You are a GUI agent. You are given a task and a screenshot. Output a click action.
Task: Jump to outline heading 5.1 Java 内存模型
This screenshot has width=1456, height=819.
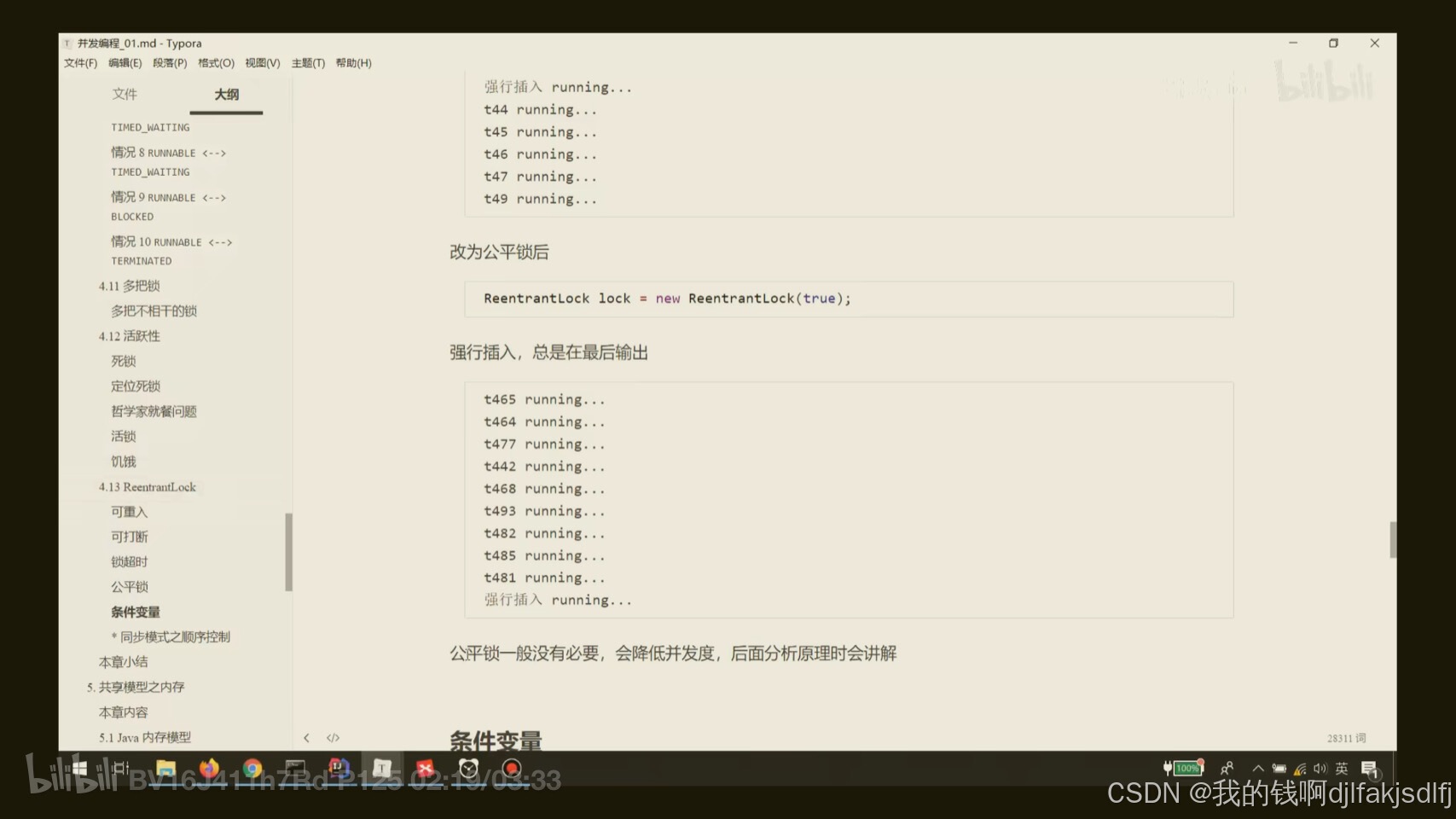(144, 737)
